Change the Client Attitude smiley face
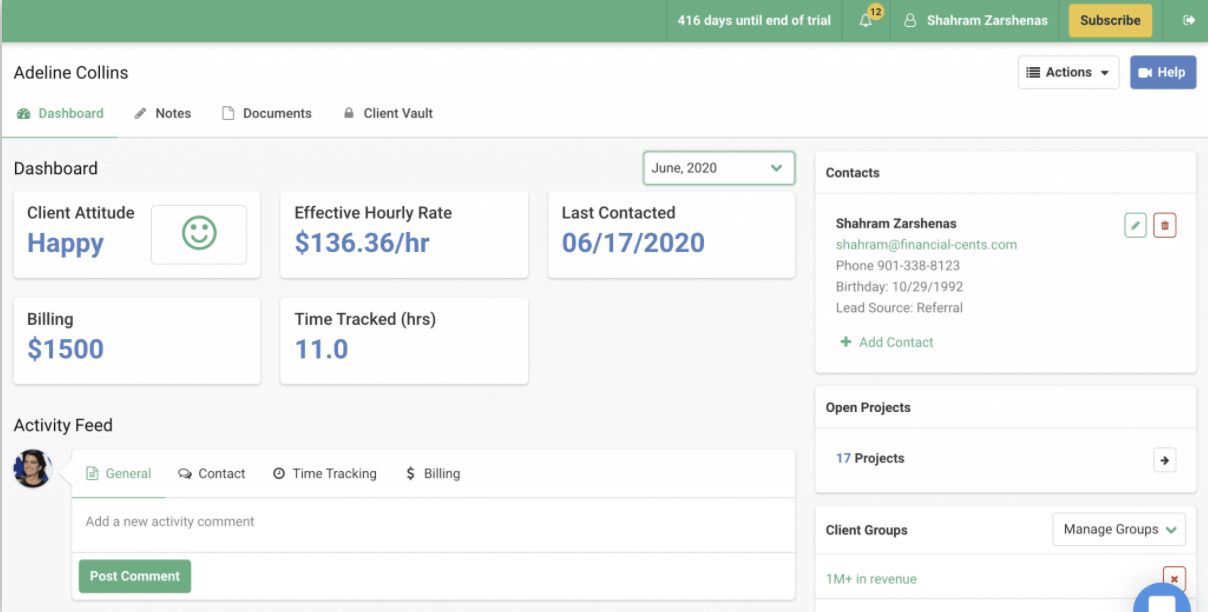Viewport: 1208px width, 612px height. (x=198, y=234)
